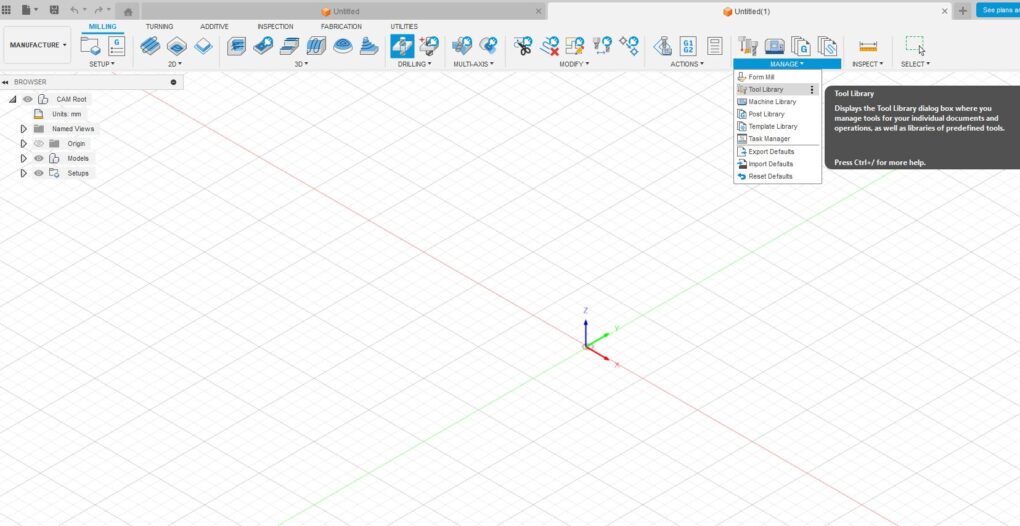This screenshot has width=1020, height=526.
Task: Toggle visibility eye of Origin
Action: tap(38, 144)
